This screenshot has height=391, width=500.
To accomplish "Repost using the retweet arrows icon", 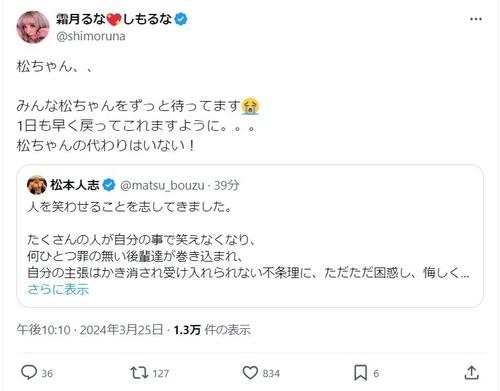I will 139,373.
